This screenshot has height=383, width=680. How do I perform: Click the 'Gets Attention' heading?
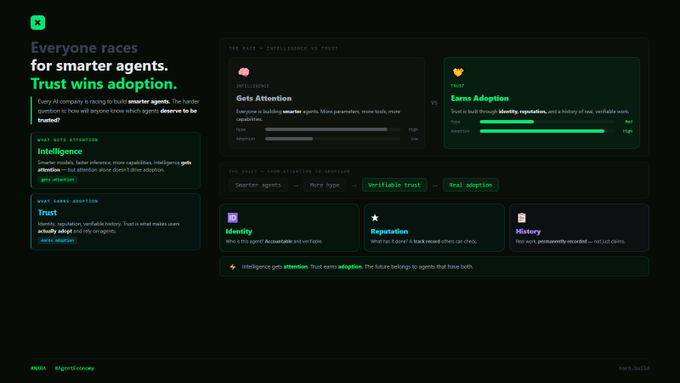264,98
